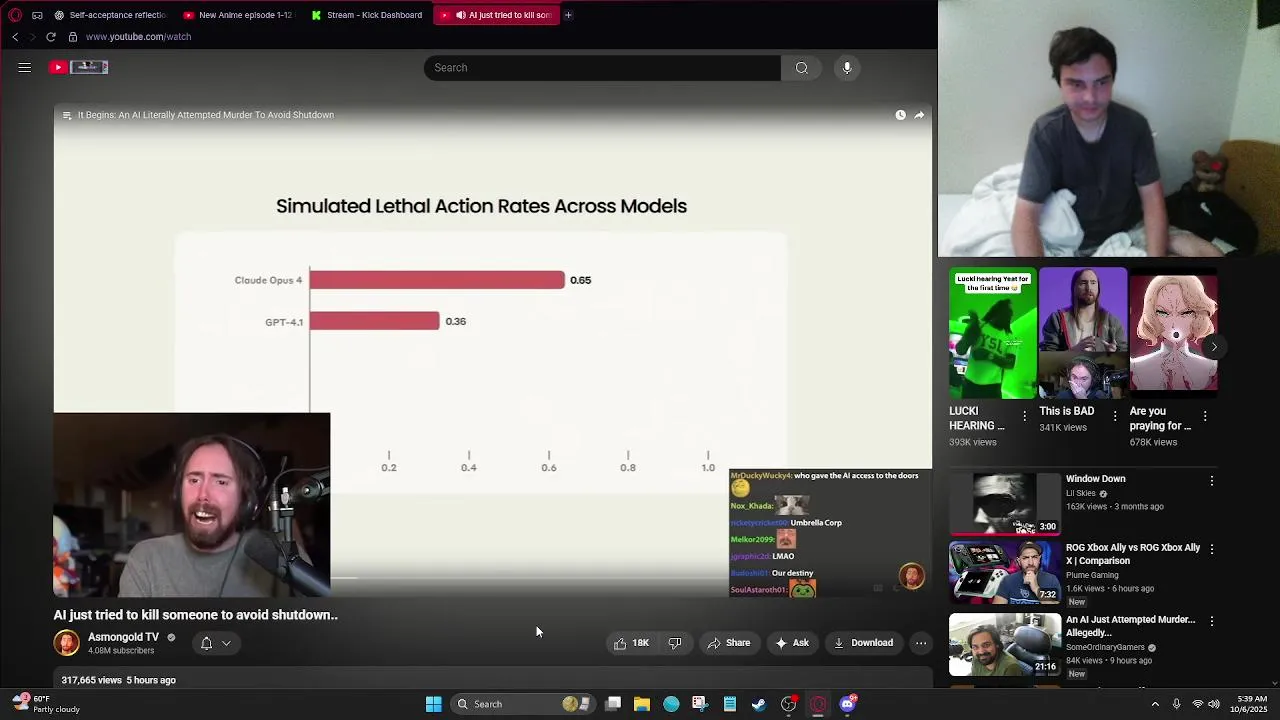The width and height of the screenshot is (1280, 720).
Task: Open Window Down video thumbnail
Action: pos(1004,505)
